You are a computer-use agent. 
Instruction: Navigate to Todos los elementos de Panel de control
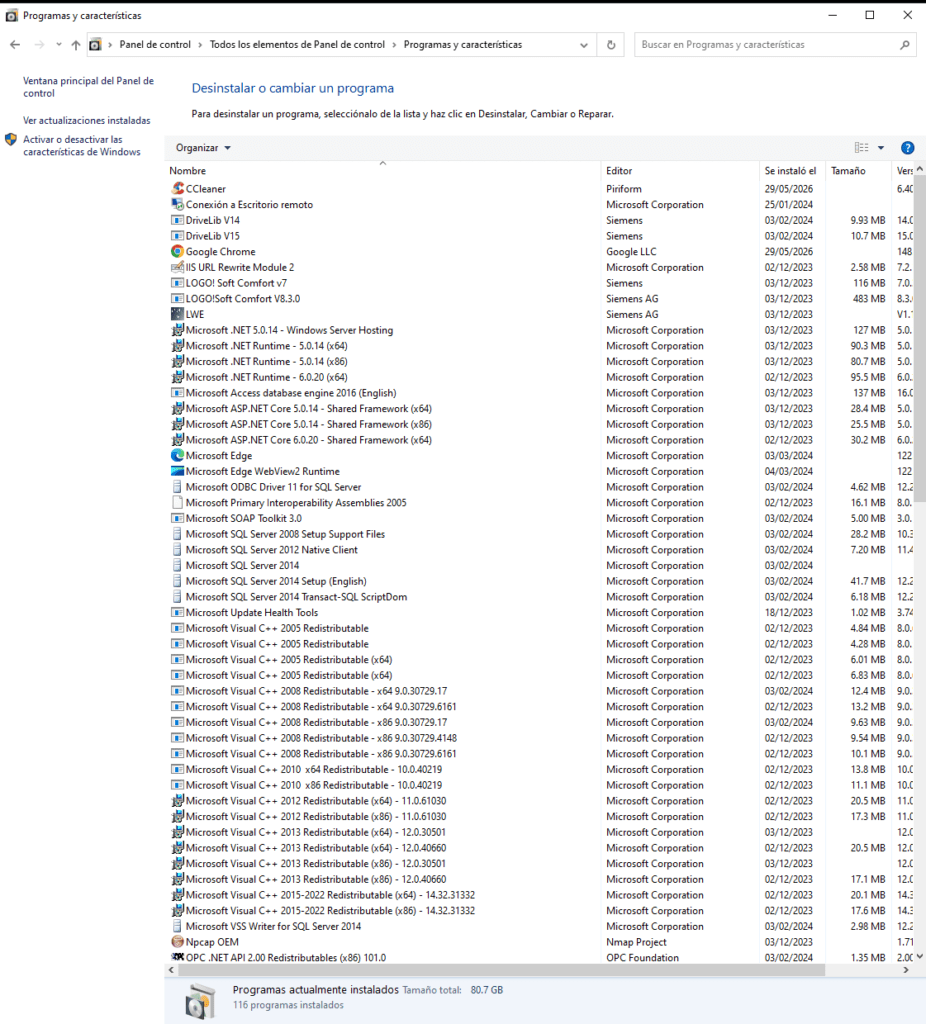[x=297, y=44]
